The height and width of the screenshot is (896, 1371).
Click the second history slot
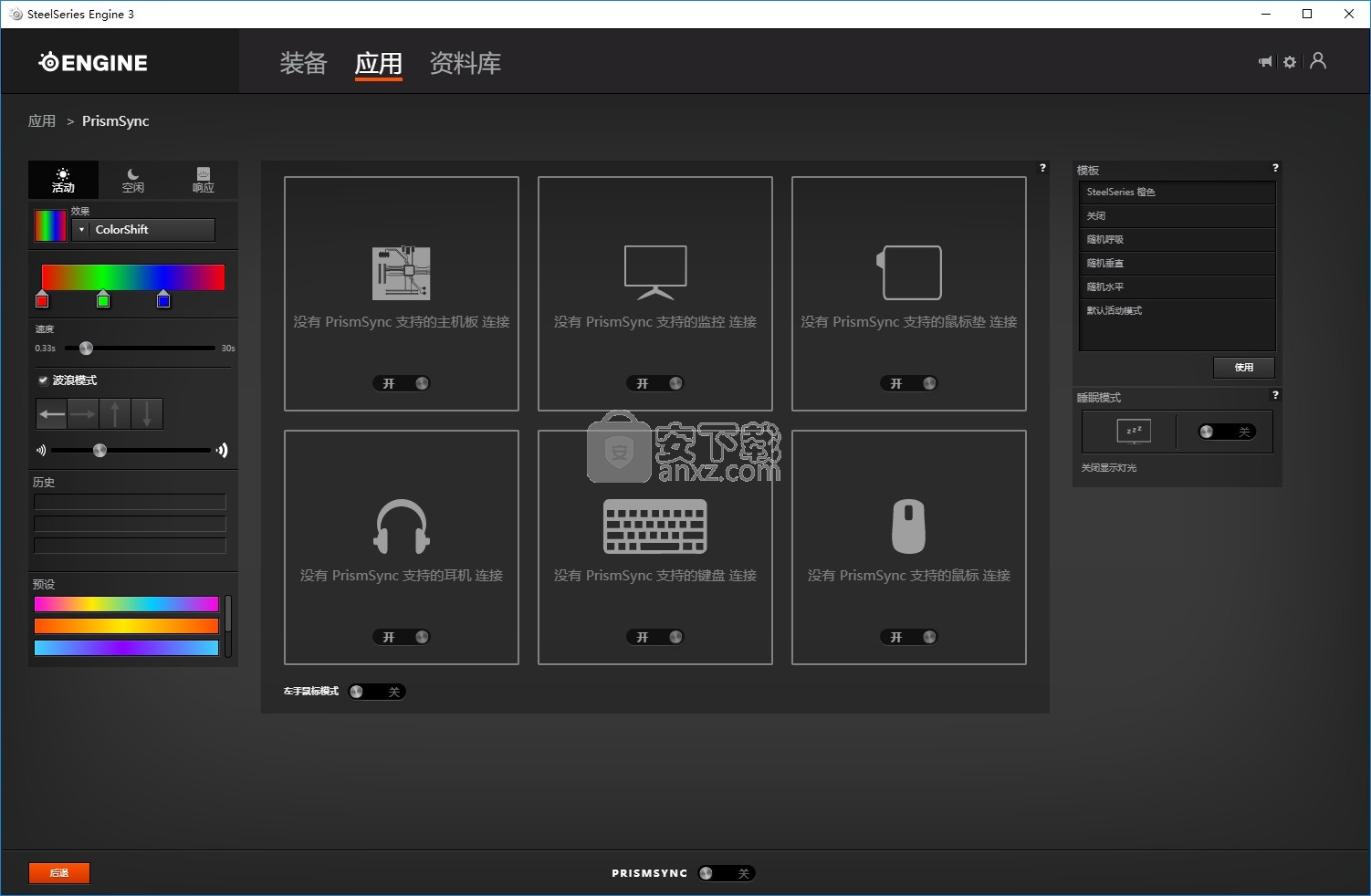click(130, 524)
